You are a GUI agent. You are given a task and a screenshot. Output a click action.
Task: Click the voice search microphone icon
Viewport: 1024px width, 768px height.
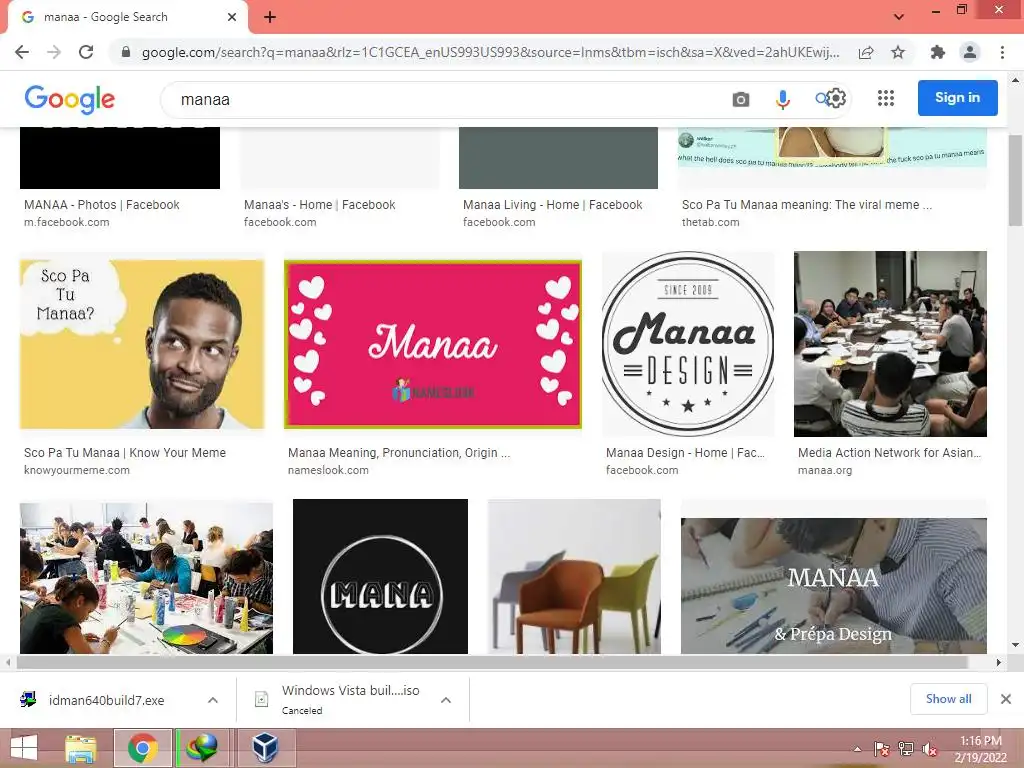(782, 99)
